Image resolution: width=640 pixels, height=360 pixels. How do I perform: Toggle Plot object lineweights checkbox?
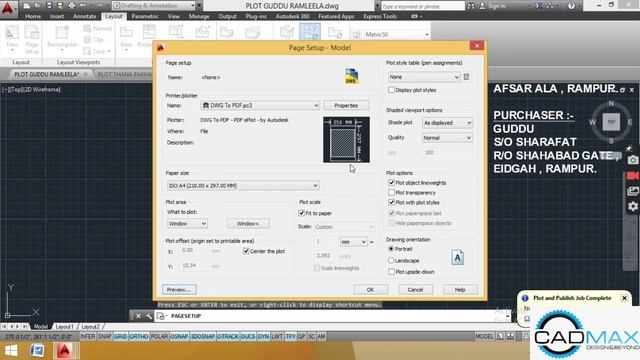391,182
